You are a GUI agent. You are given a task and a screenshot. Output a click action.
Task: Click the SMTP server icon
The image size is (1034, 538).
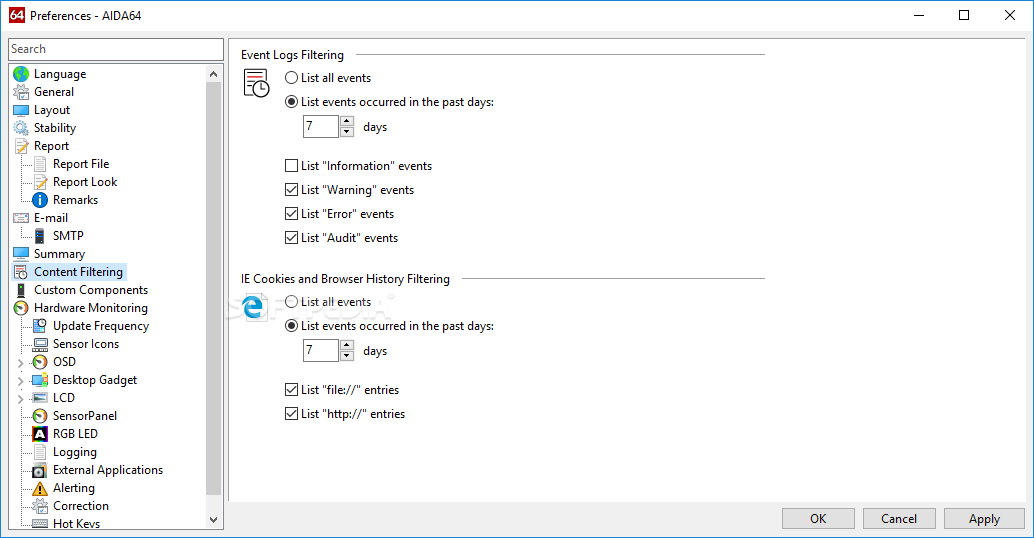pyautogui.click(x=40, y=236)
